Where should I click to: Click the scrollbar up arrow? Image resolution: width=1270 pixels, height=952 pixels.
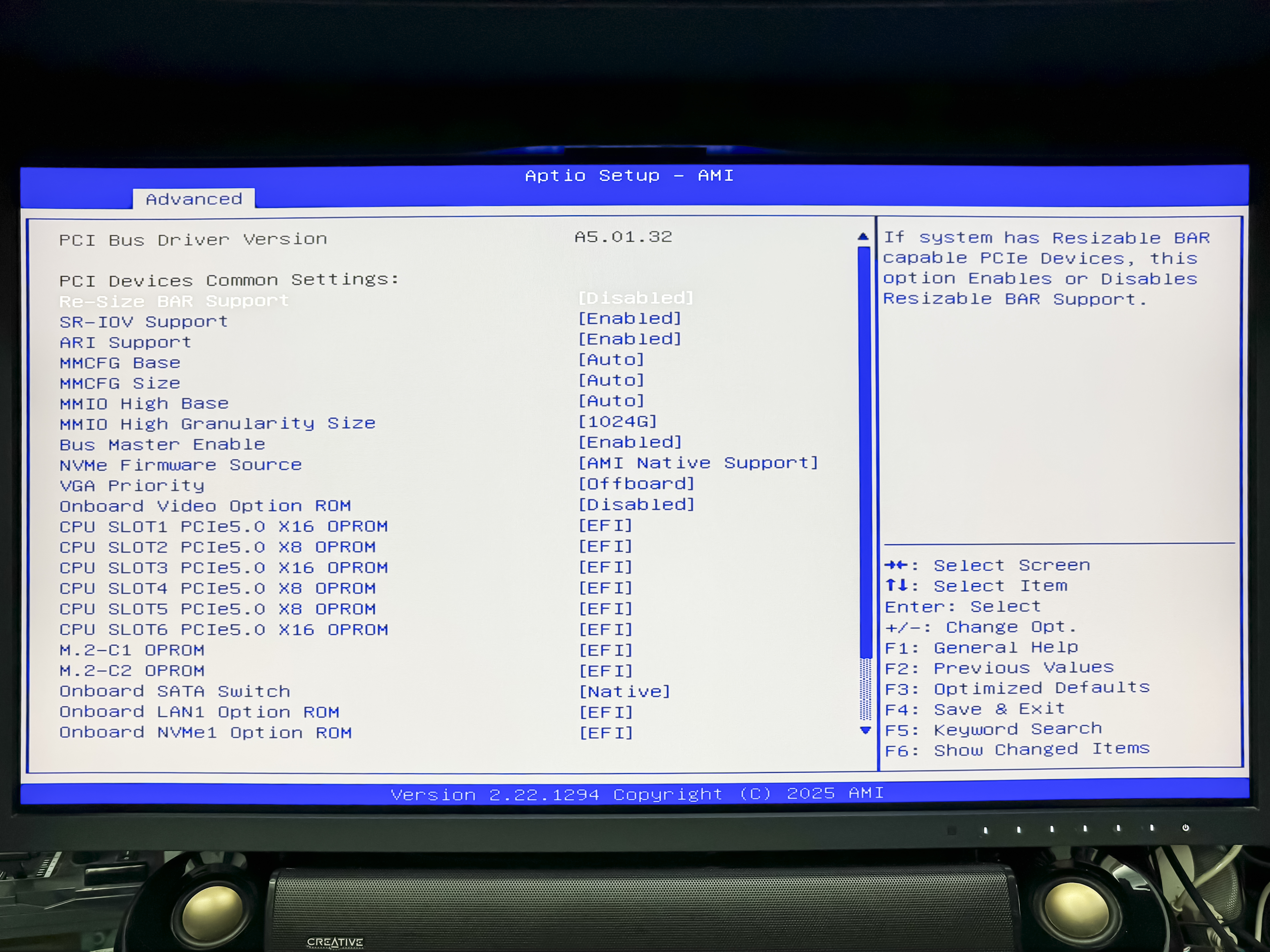pyautogui.click(x=863, y=236)
